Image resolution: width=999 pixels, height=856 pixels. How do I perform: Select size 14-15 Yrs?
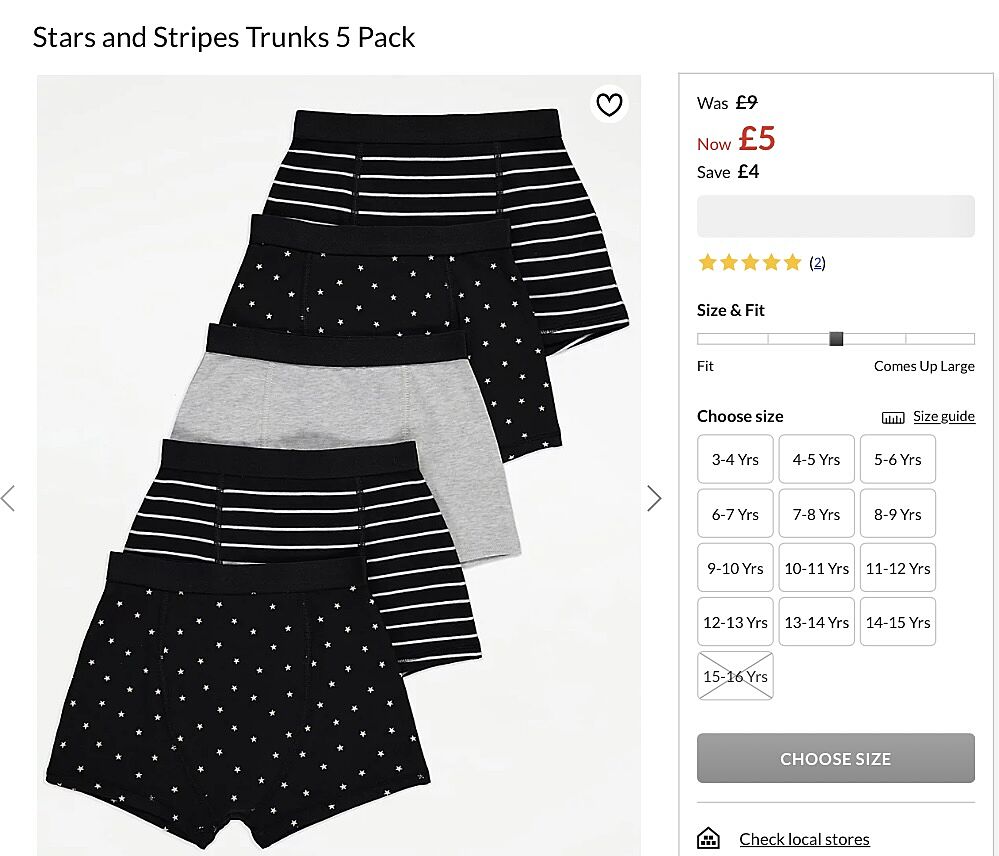tap(897, 622)
